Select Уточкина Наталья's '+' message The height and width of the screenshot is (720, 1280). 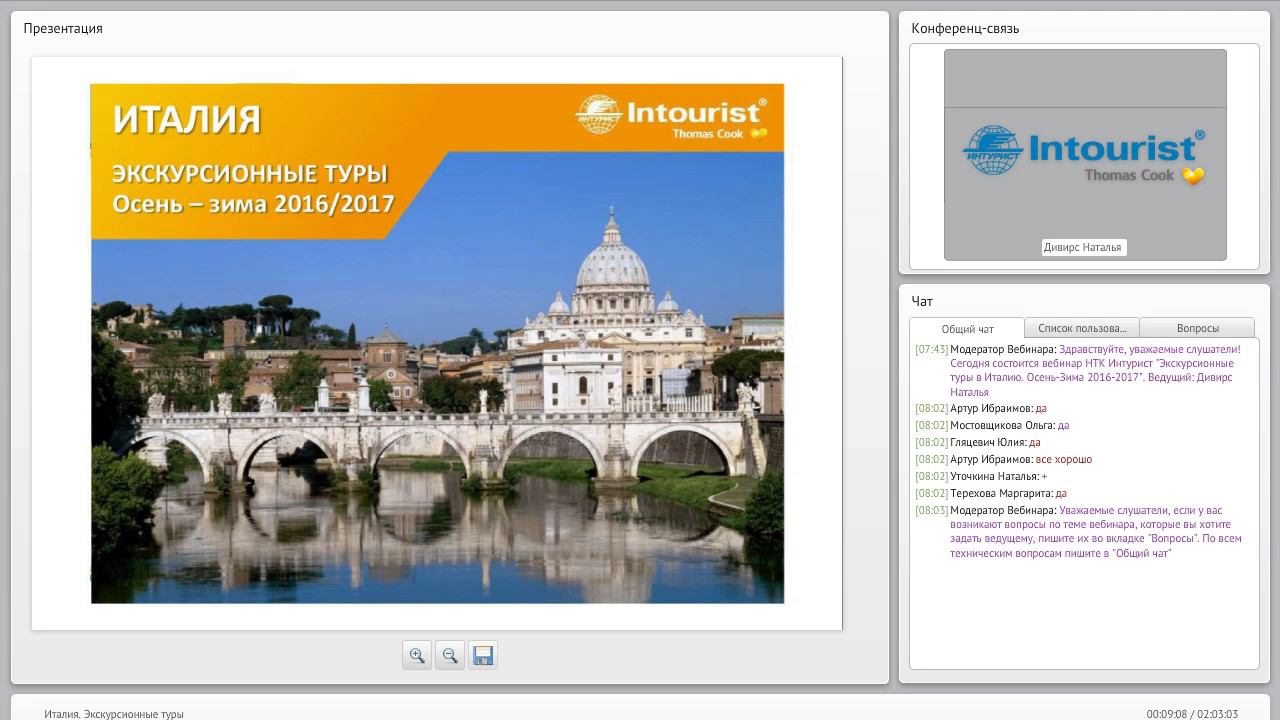(x=981, y=476)
